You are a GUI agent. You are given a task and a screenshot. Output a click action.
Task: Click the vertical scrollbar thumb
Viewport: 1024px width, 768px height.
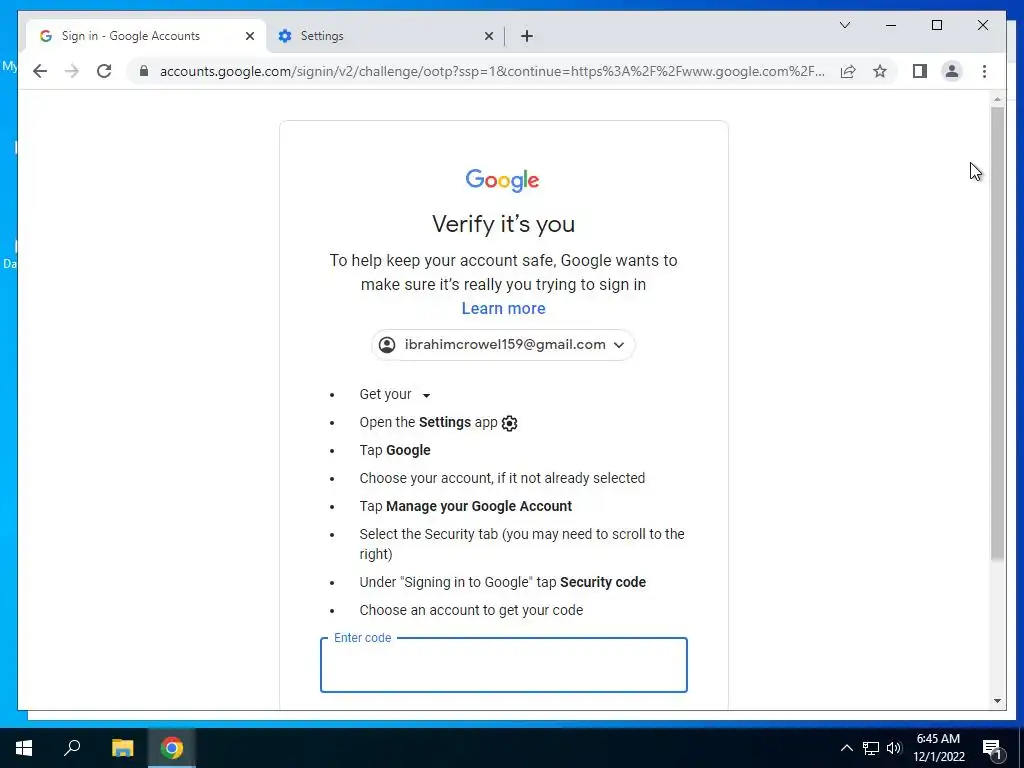click(997, 333)
